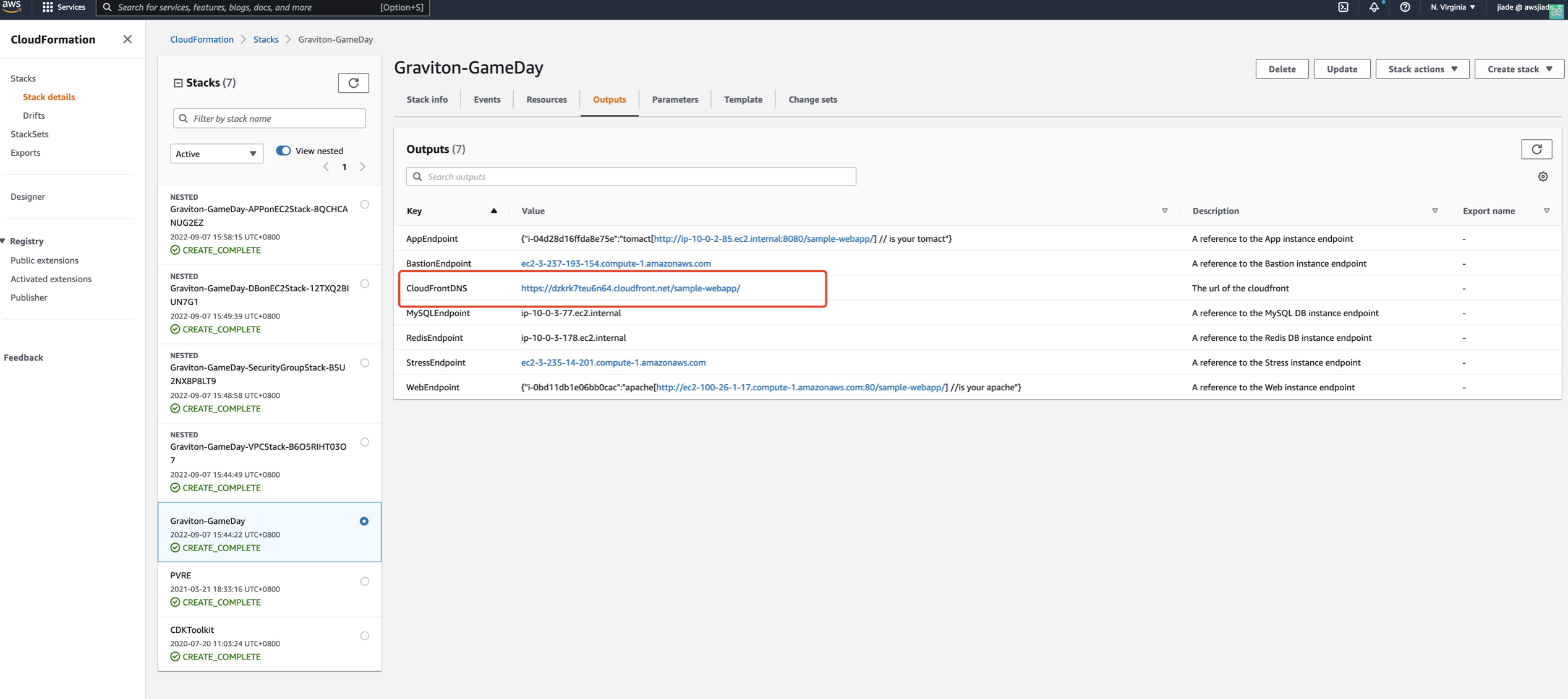Select the CDKToolkit stack radio button
The width and height of the screenshot is (1568, 699).
(364, 636)
